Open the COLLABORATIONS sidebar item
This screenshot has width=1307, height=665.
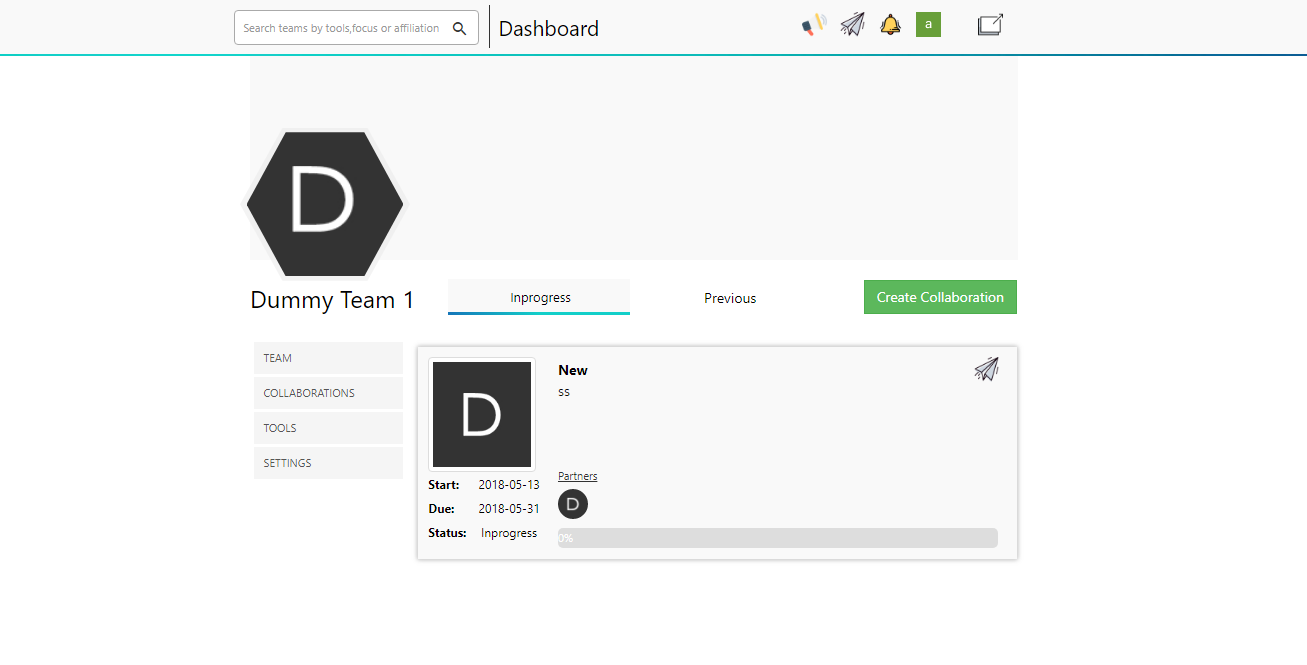point(328,393)
